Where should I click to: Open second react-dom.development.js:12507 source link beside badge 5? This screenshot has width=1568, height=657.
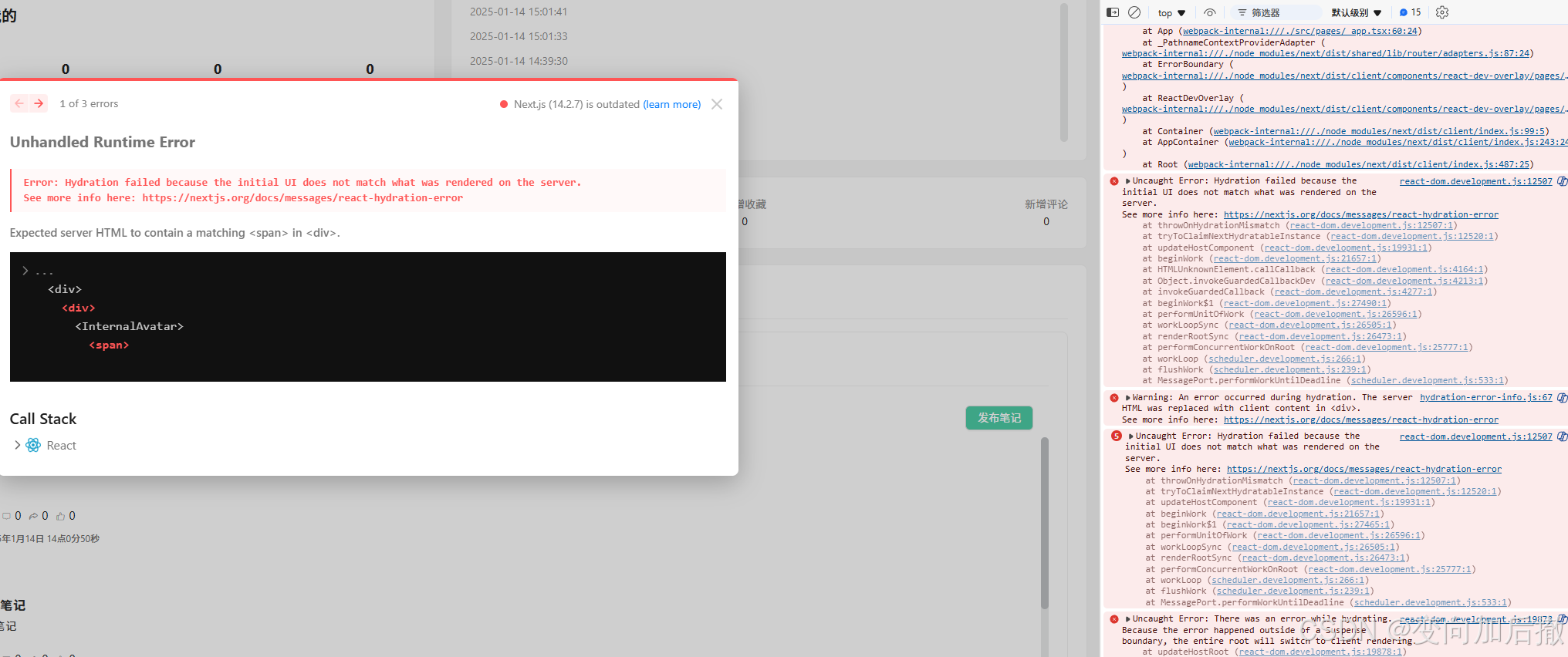click(x=1475, y=436)
